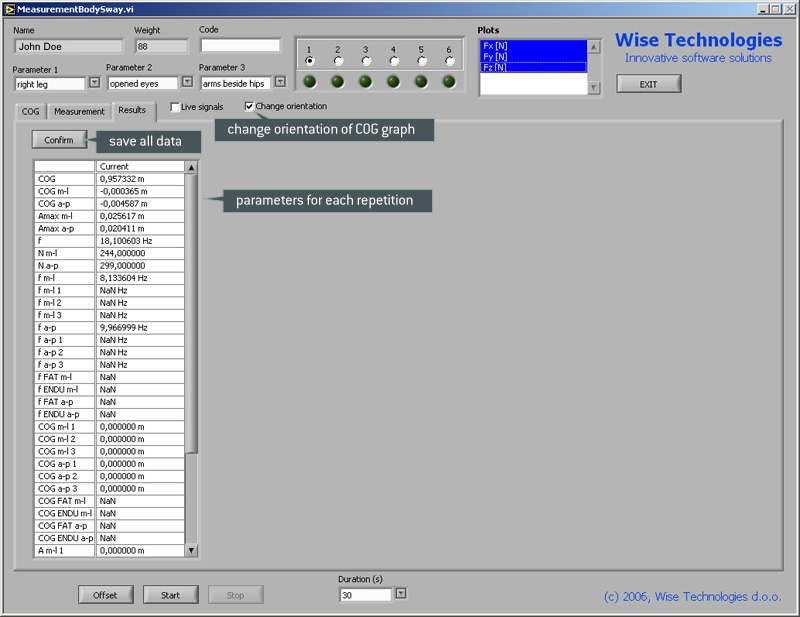Open the Duration (s) dropdown arrow
The width and height of the screenshot is (800, 617).
[402, 594]
